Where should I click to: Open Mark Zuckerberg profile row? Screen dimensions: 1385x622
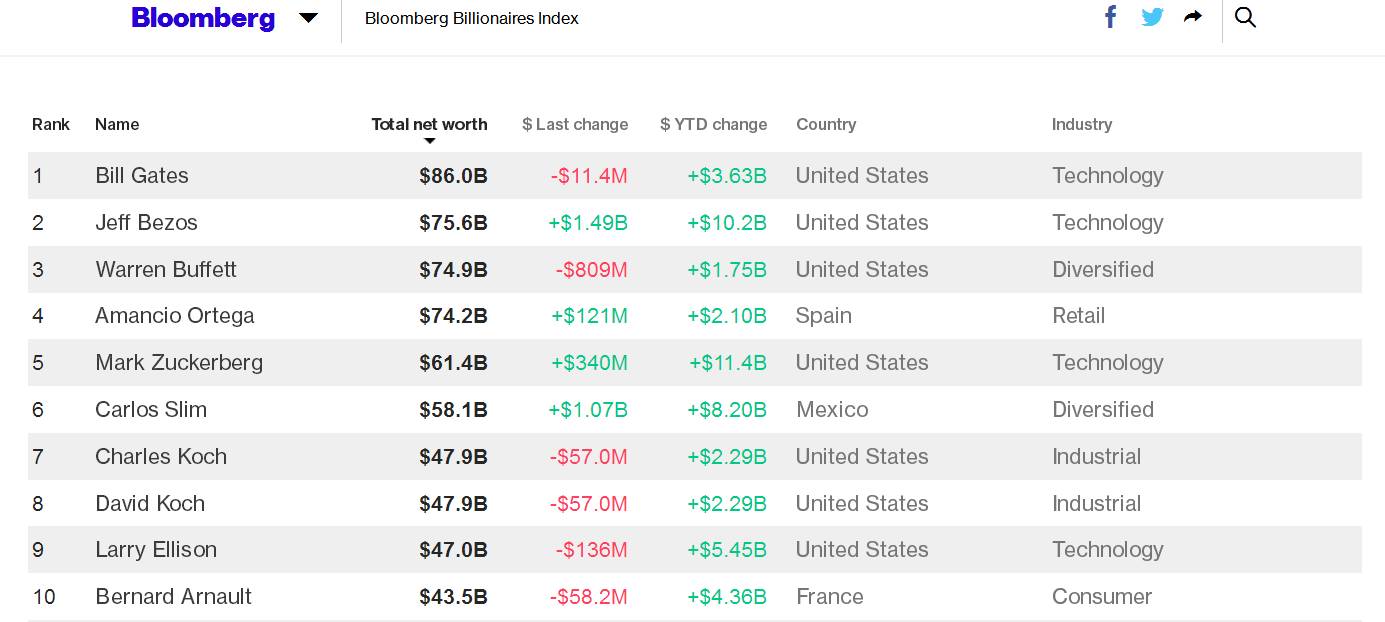tap(695, 362)
